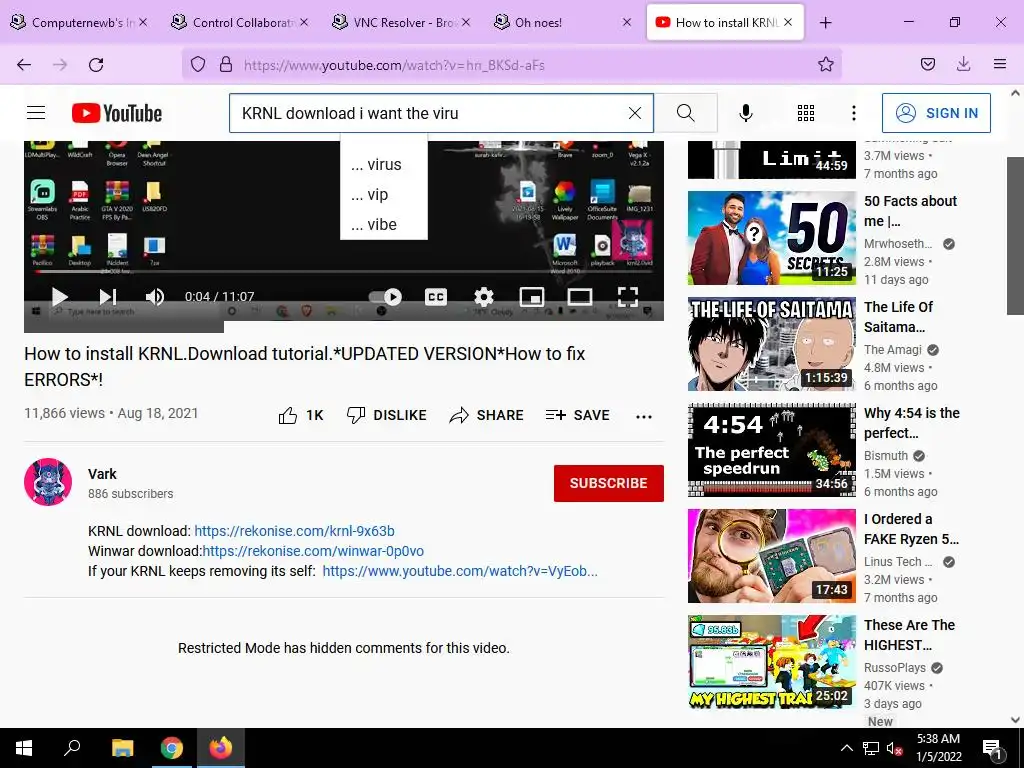Image resolution: width=1024 pixels, height=768 pixels.
Task: Open I Ordered a FAKE Ryzen title
Action: (911, 529)
